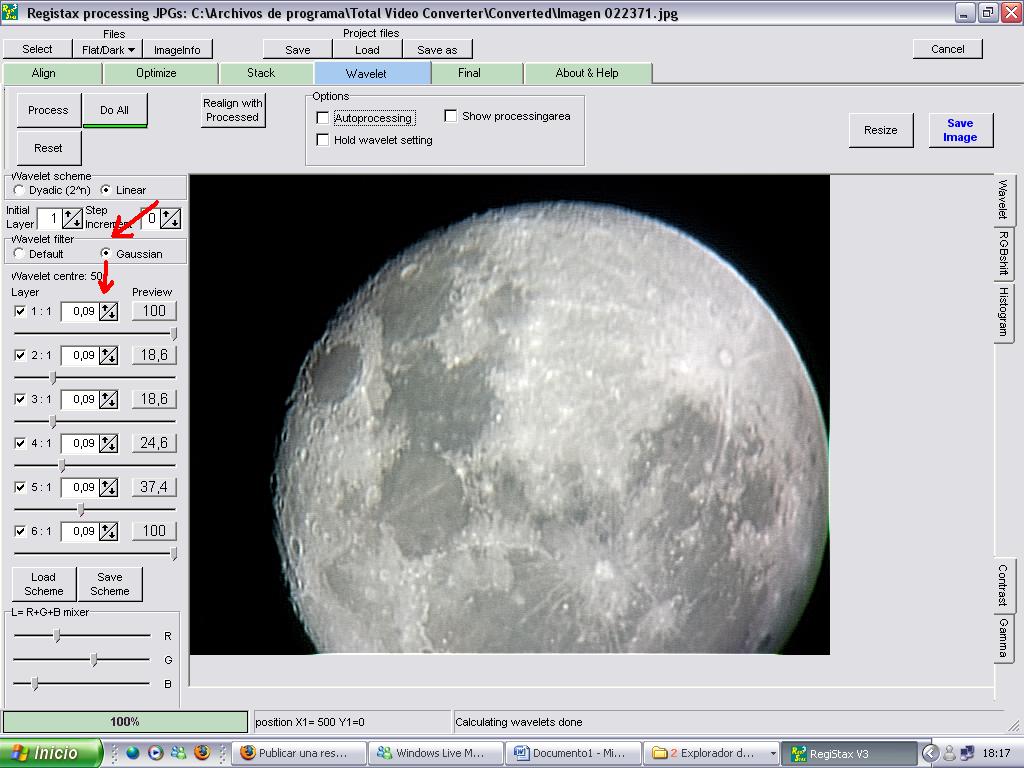Click the Do All button
Screen dimensions: 1024x768
(x=114, y=110)
